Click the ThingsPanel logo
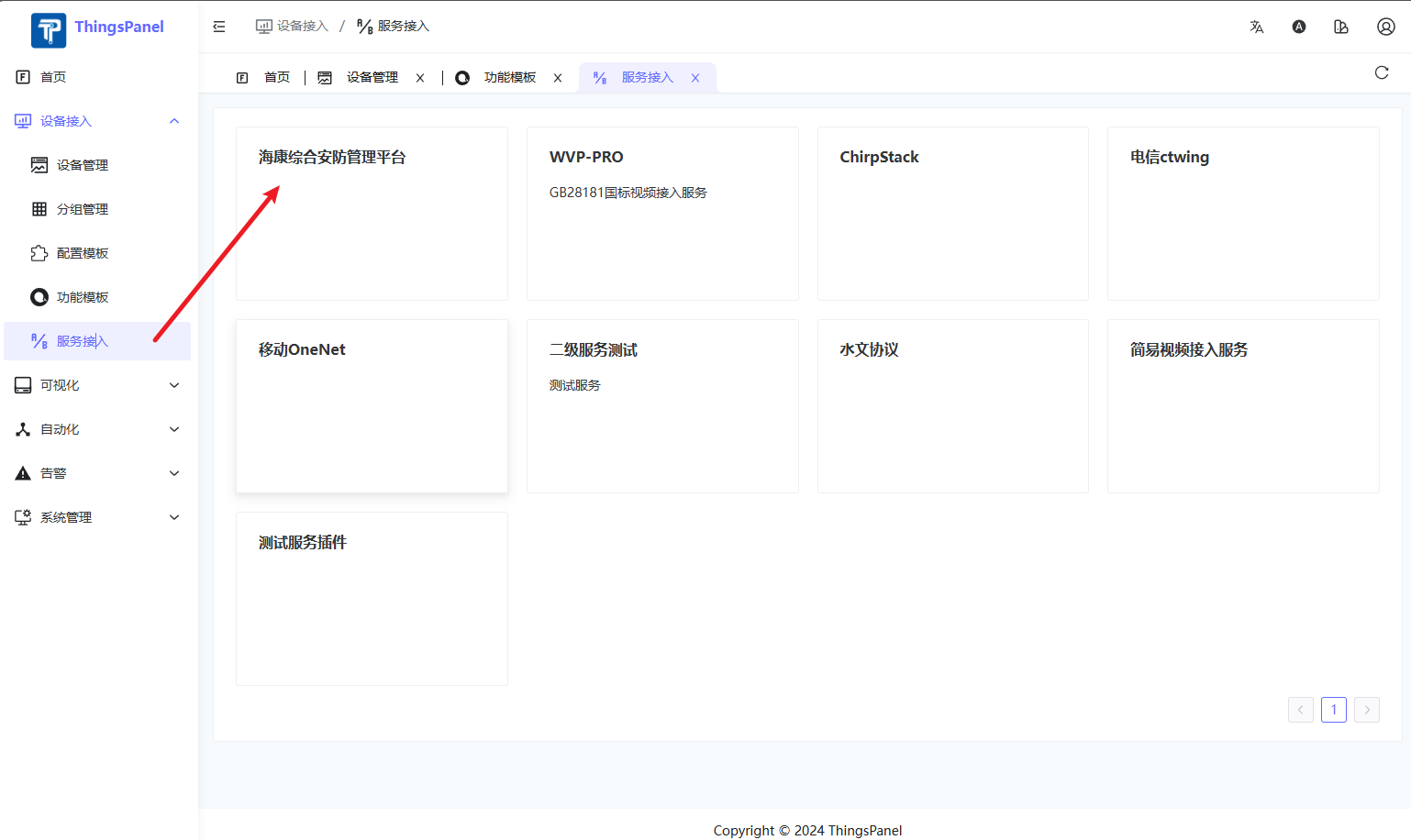The height and width of the screenshot is (840, 1411). [x=97, y=28]
